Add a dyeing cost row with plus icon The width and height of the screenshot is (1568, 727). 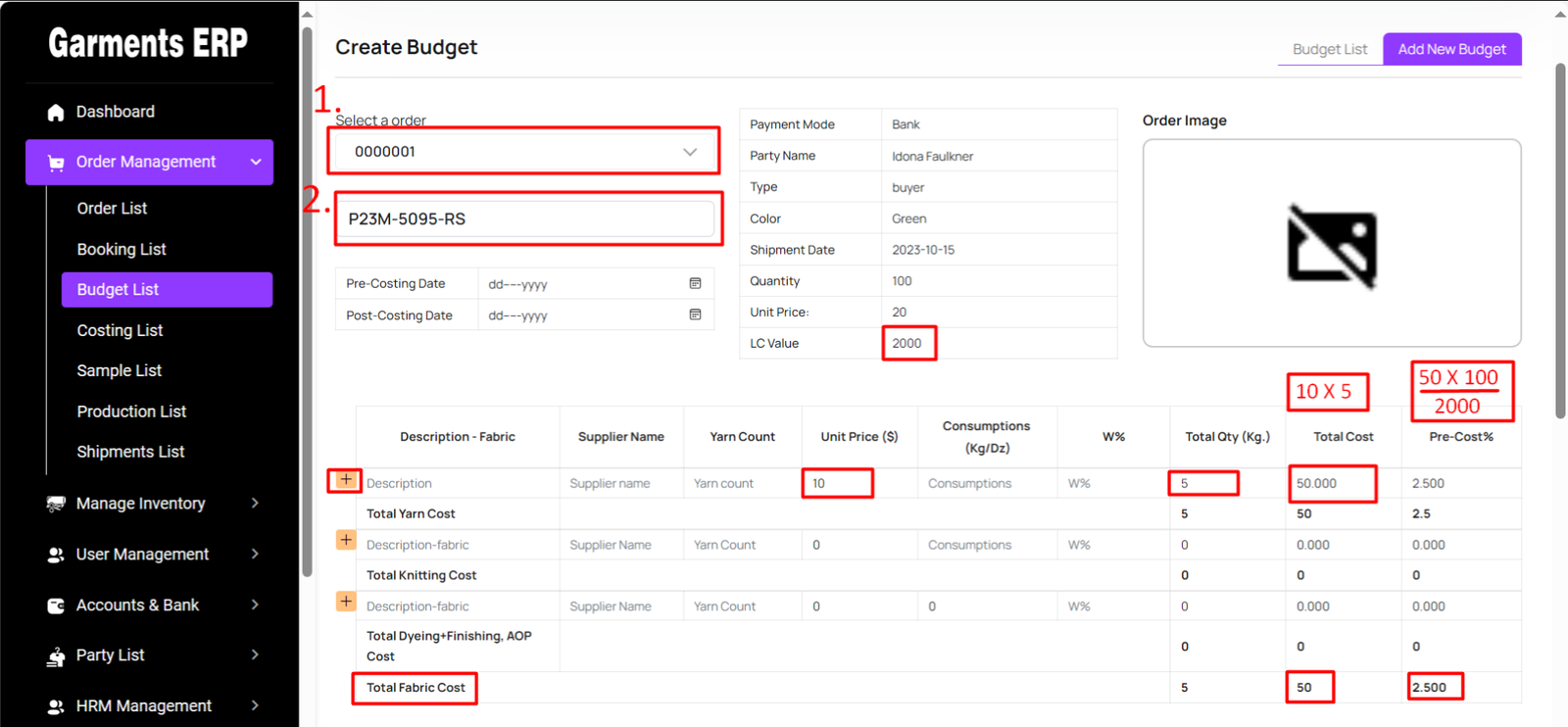coord(346,602)
